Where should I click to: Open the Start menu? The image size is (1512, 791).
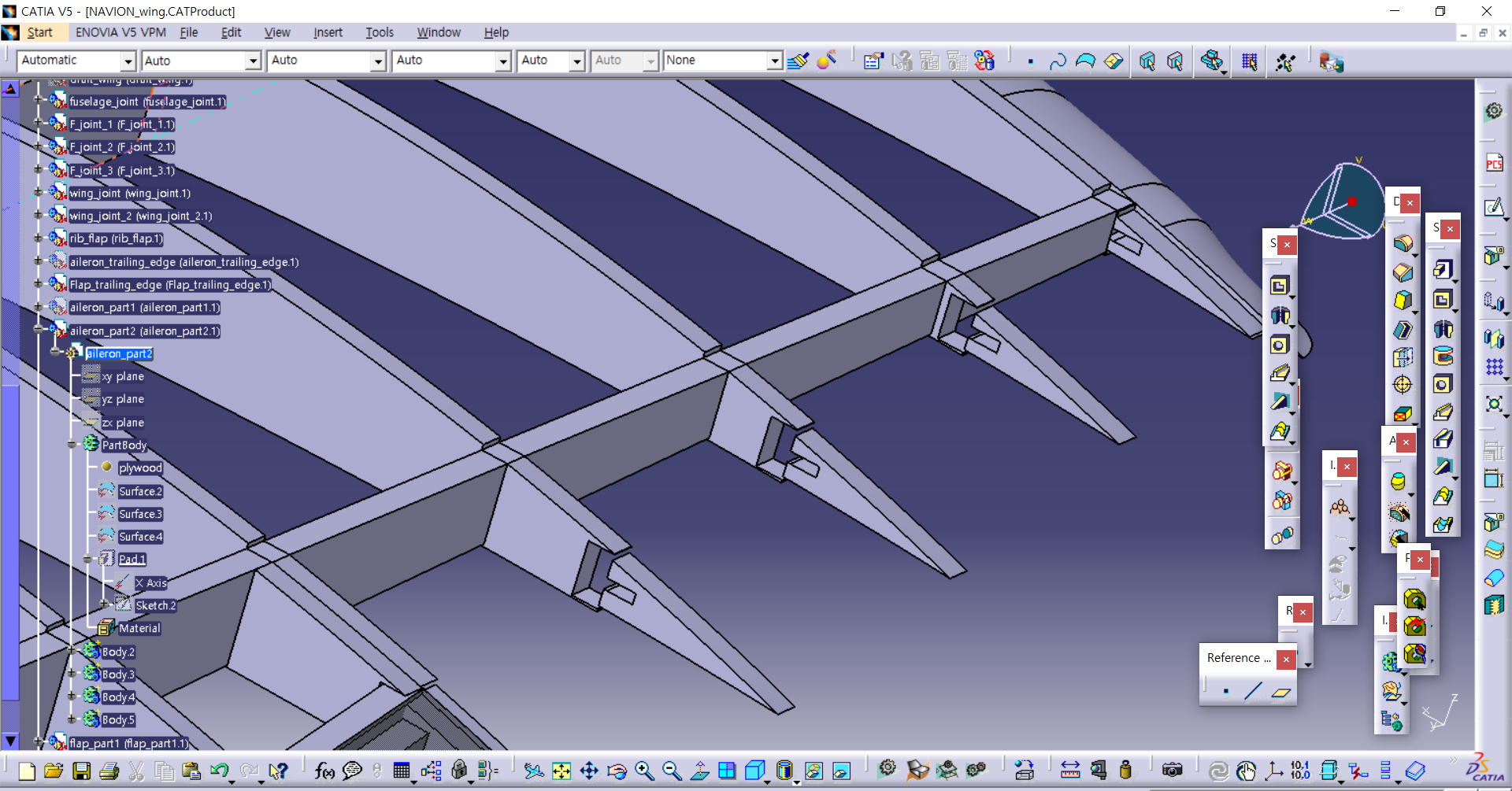[x=39, y=32]
